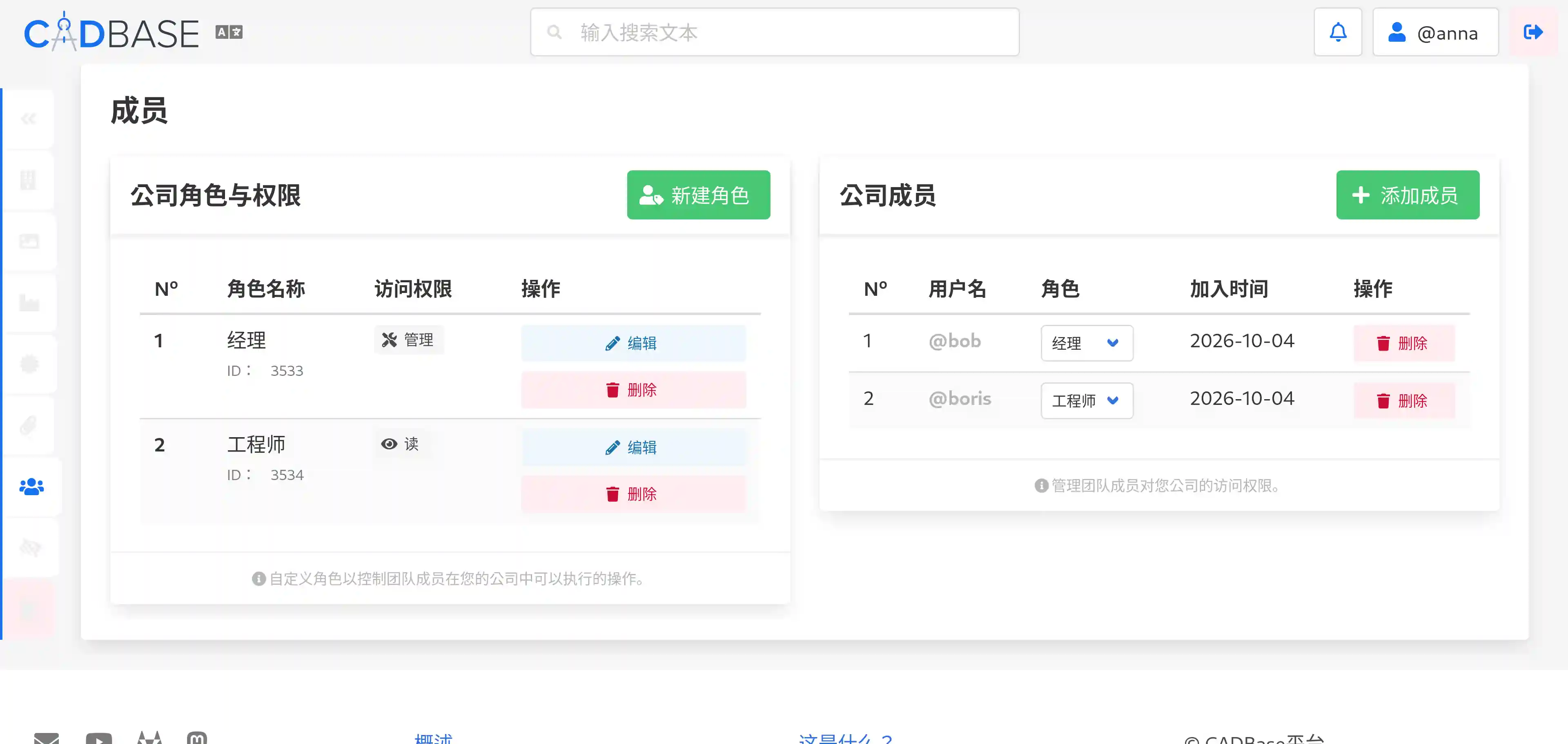Click the role ID 3533 text
The width and height of the screenshot is (1568, 744).
click(x=265, y=371)
